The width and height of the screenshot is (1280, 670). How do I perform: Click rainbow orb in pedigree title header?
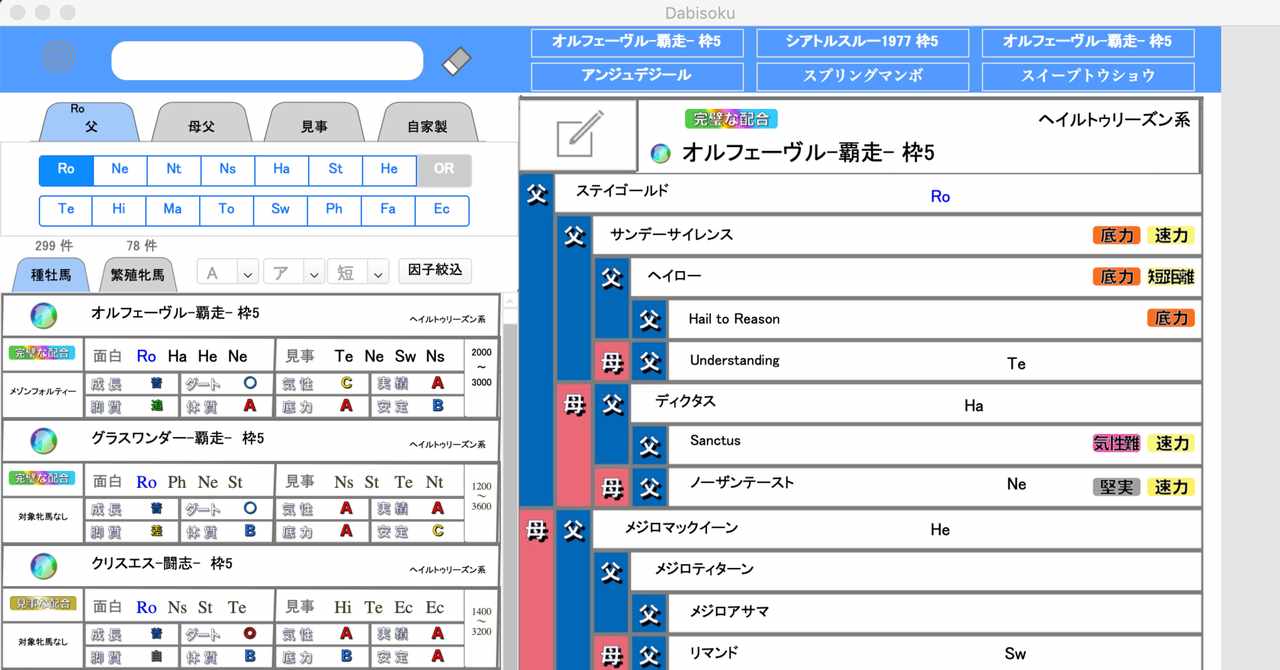[x=660, y=153]
